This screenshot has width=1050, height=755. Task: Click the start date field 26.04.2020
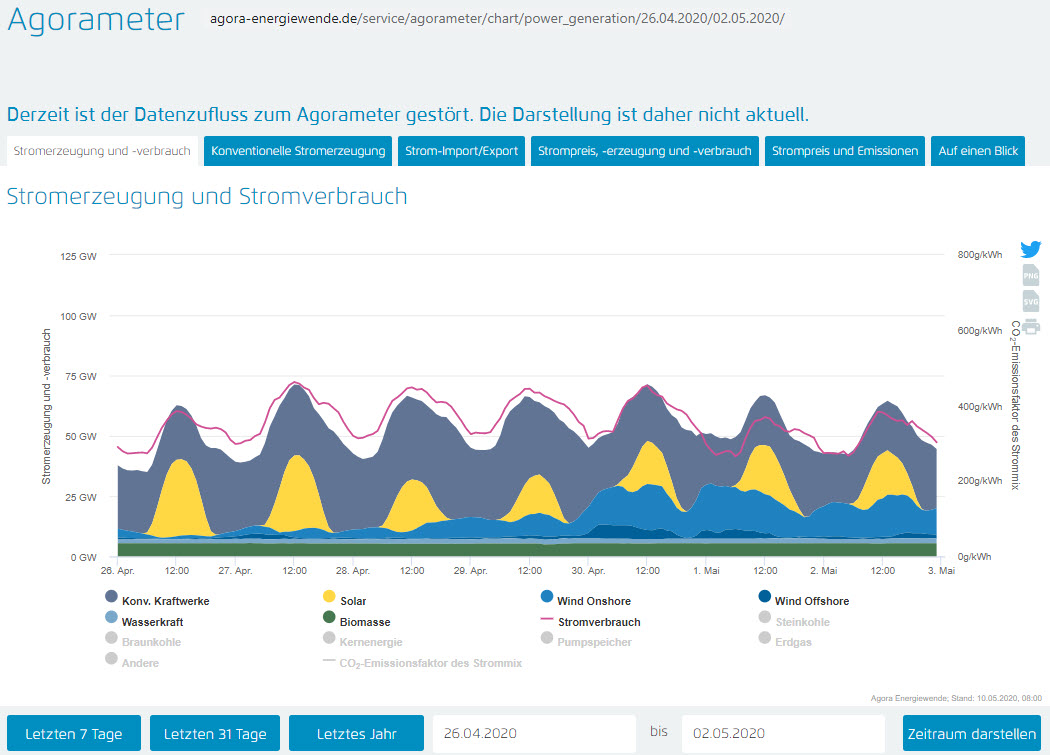(x=533, y=734)
